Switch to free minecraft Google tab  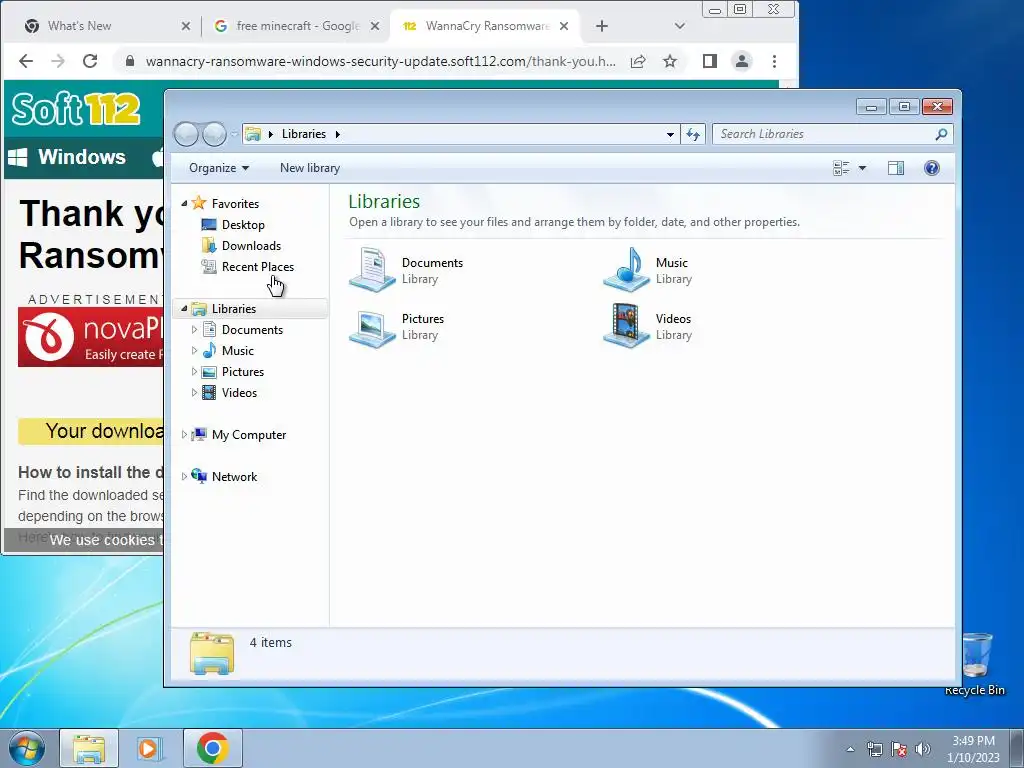[297, 26]
